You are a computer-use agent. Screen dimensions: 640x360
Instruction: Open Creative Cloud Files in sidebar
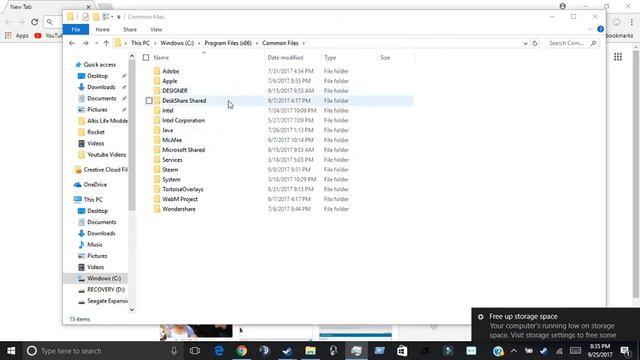coord(101,169)
